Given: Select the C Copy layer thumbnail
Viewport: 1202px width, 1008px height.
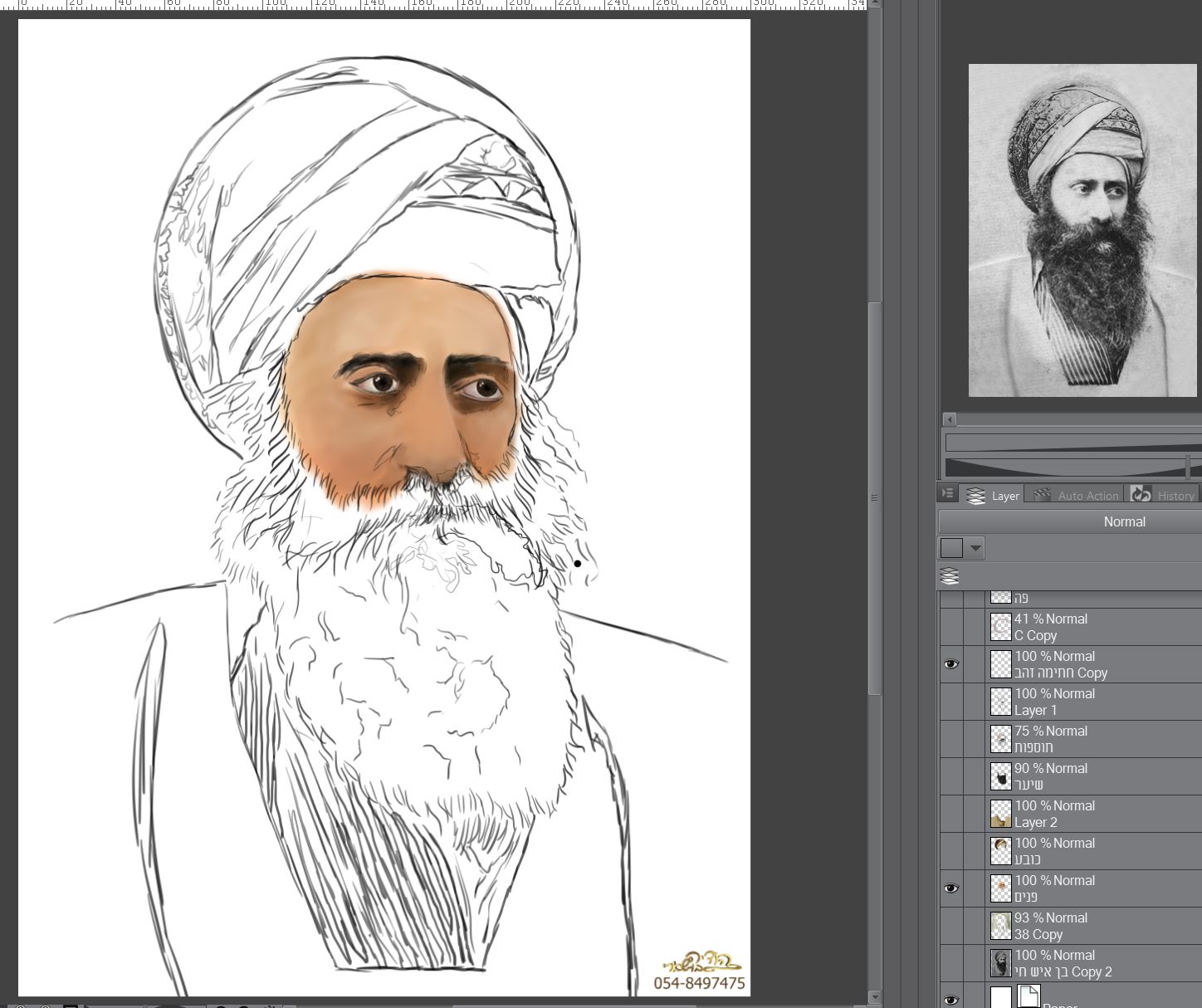Looking at the screenshot, I should 1001,627.
